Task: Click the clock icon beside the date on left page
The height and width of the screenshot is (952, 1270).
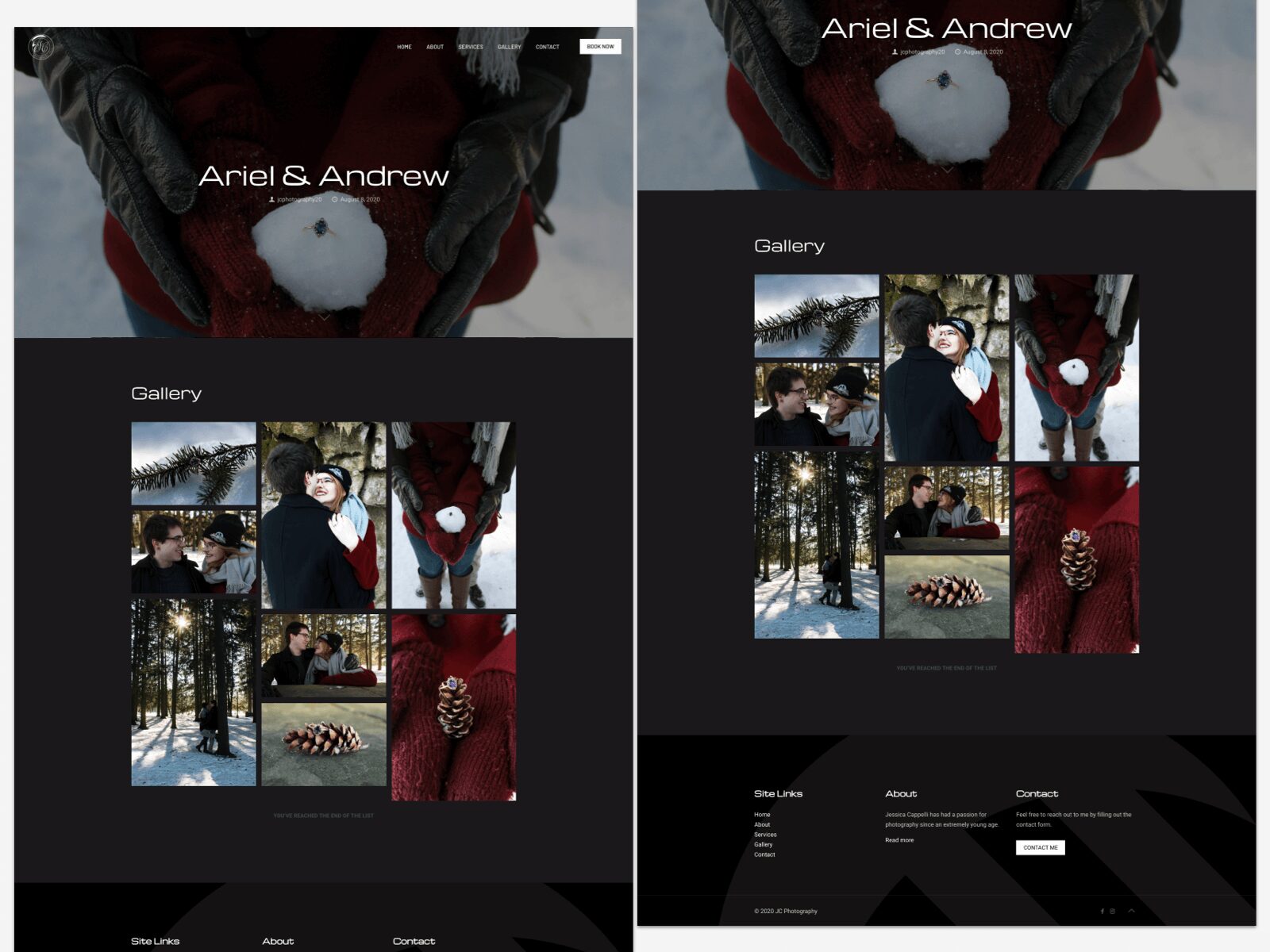Action: (x=335, y=200)
